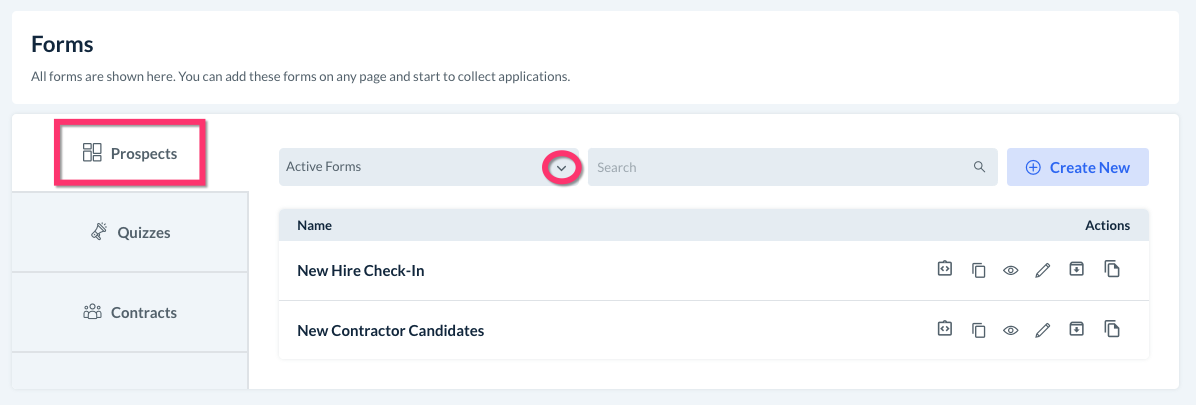The height and width of the screenshot is (405, 1196).
Task: Click the search magnifier icon
Action: (x=980, y=168)
